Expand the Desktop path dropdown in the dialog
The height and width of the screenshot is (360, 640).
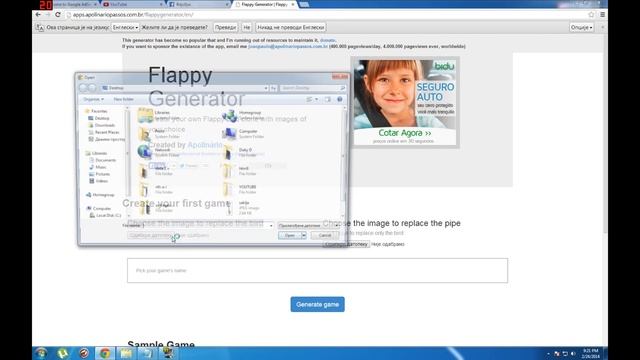click(266, 88)
